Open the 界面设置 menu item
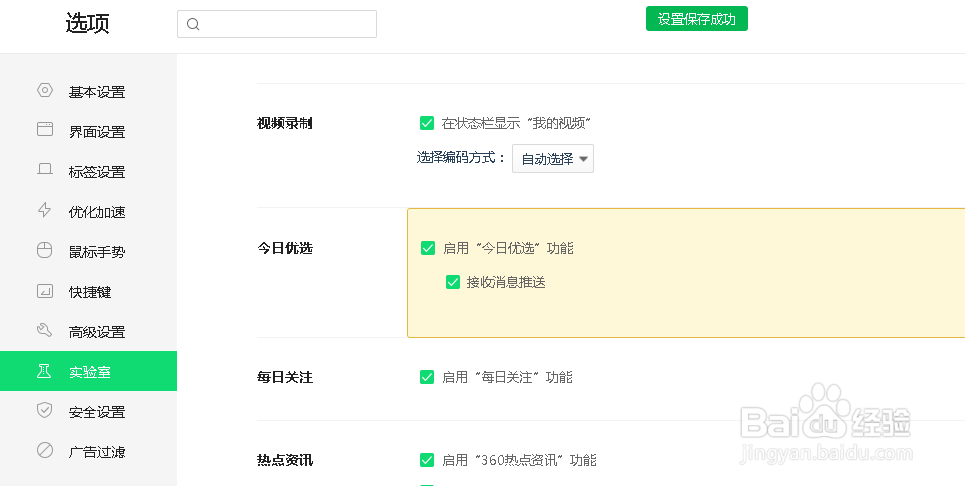This screenshot has width=965, height=486. [x=89, y=131]
